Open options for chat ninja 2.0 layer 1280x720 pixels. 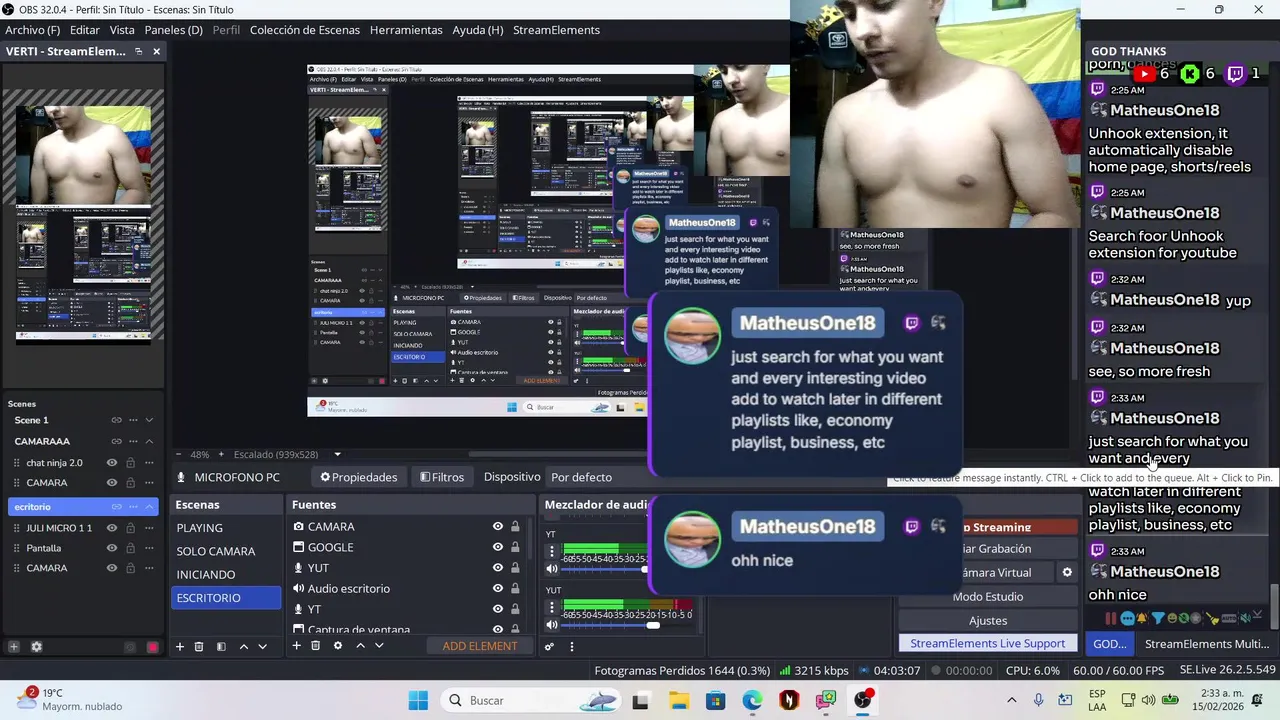pos(149,463)
